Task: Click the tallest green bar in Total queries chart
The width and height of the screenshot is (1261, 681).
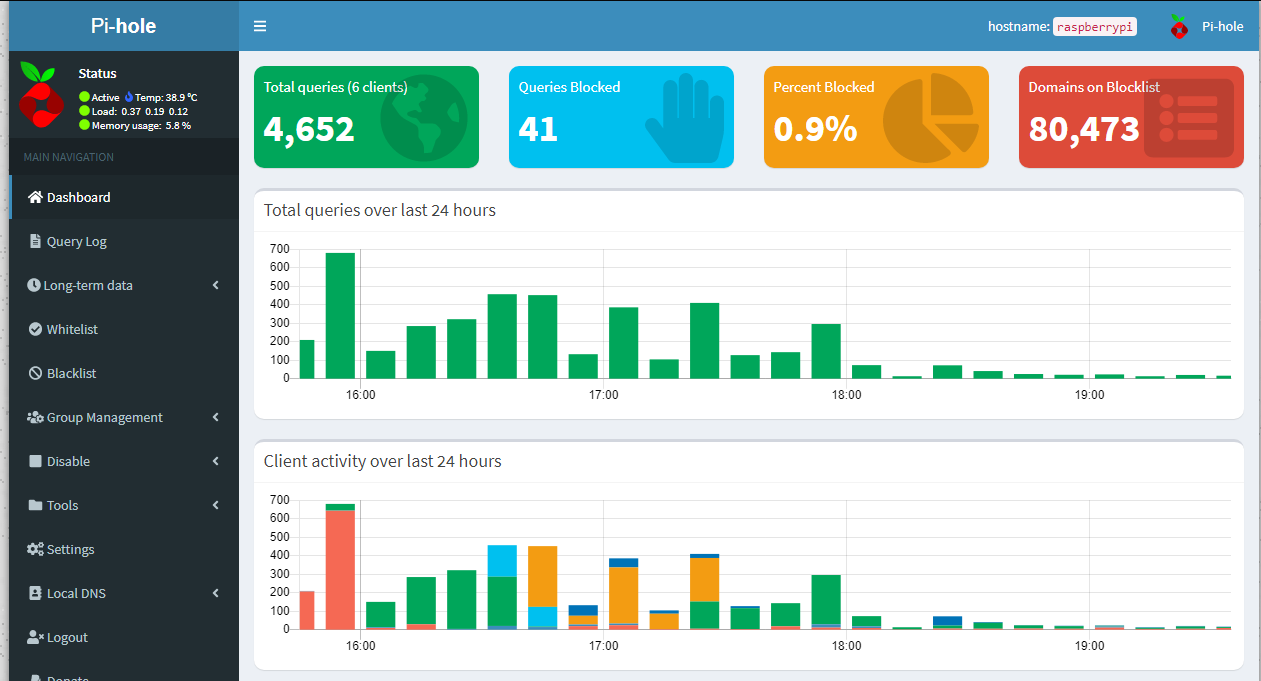Action: click(340, 316)
